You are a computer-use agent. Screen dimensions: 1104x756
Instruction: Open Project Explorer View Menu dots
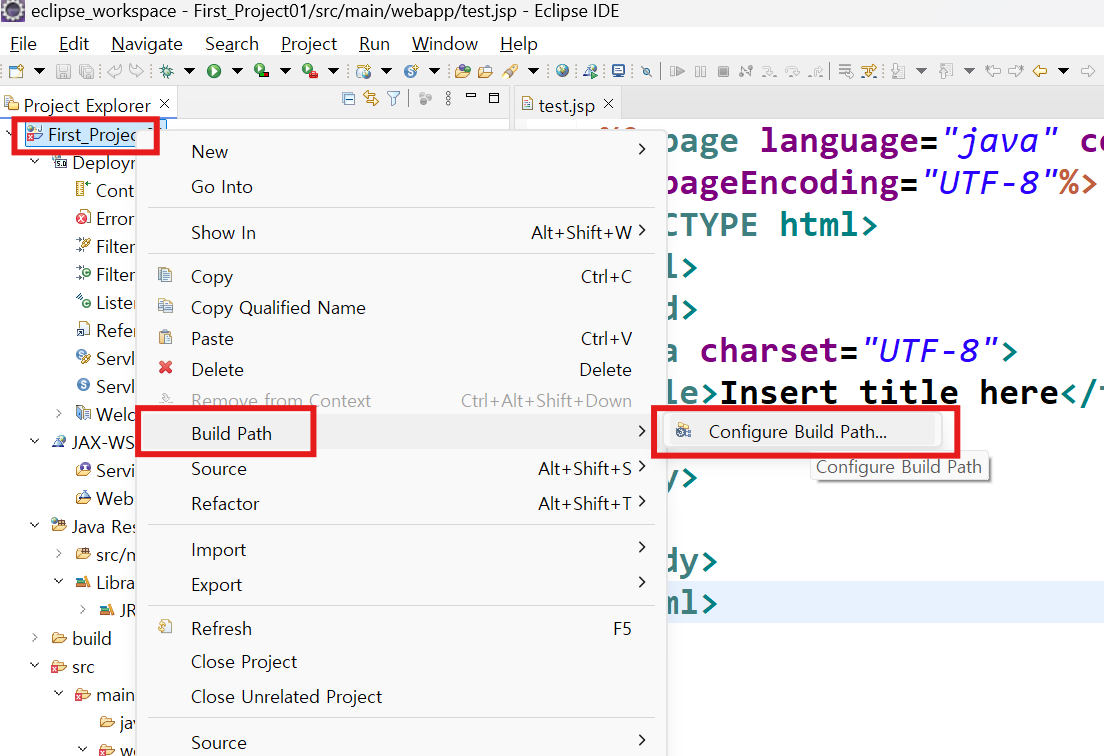[x=448, y=99]
